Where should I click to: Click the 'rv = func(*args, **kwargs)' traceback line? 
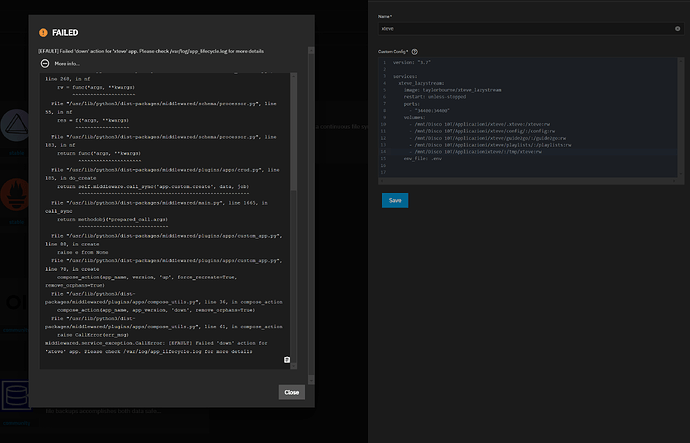click(95, 87)
